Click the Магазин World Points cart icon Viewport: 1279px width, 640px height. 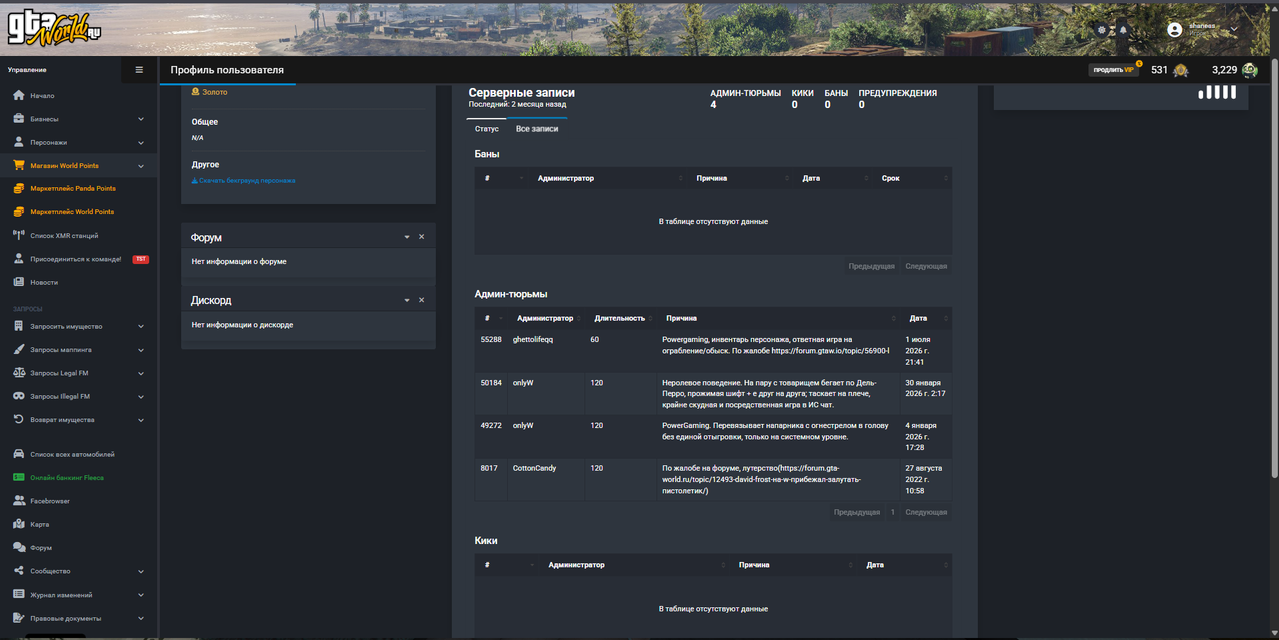18,165
